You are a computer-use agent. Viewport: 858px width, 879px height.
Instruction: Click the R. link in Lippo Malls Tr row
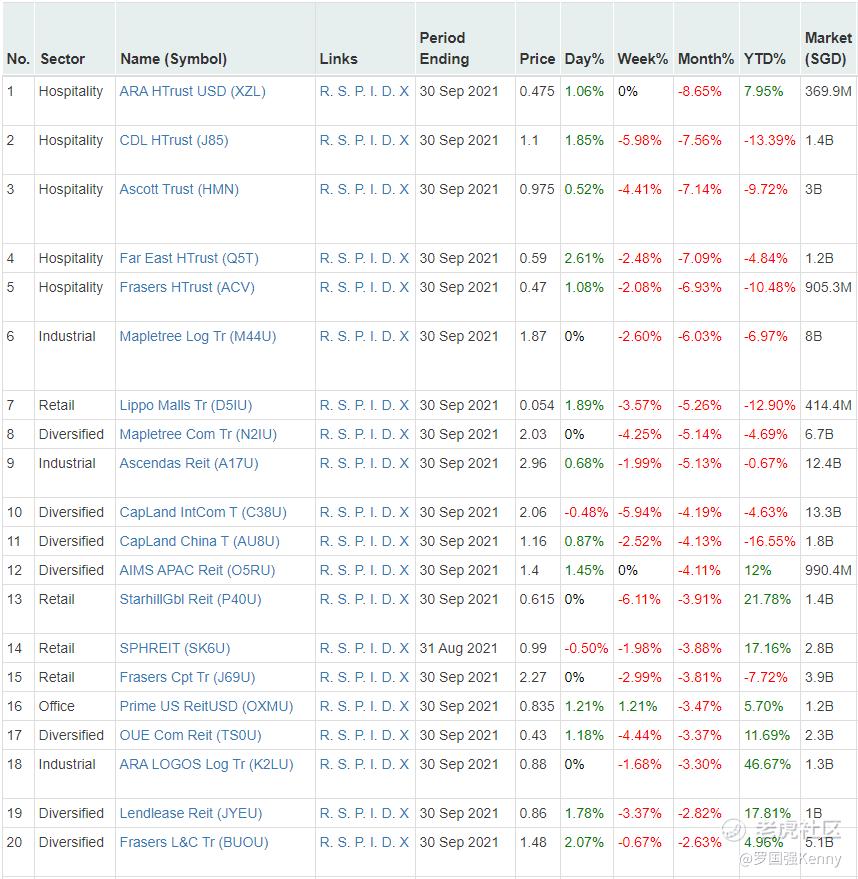[x=326, y=405]
